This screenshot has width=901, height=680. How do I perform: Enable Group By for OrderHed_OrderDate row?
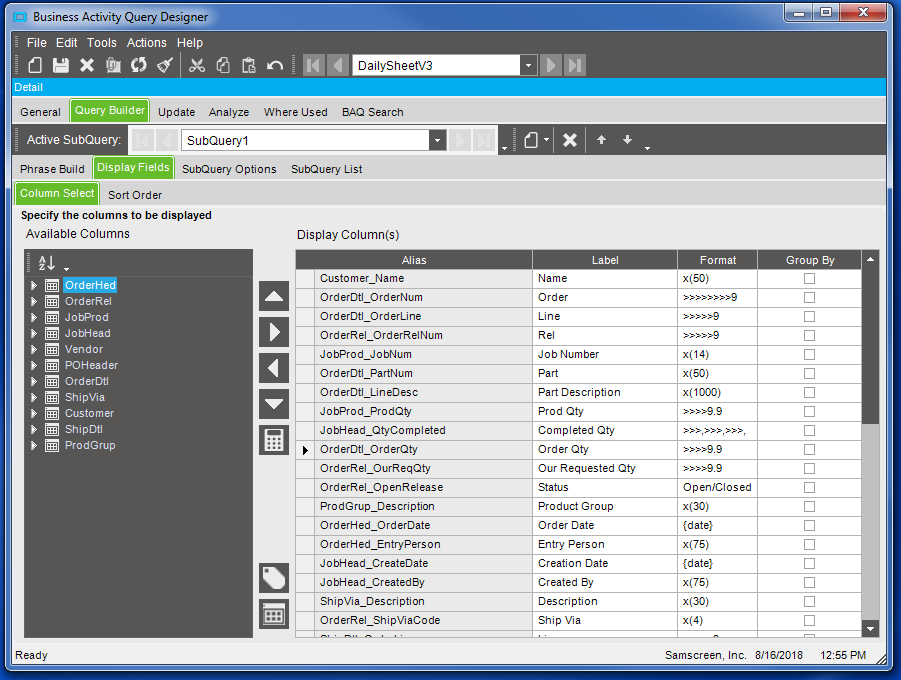coord(809,526)
